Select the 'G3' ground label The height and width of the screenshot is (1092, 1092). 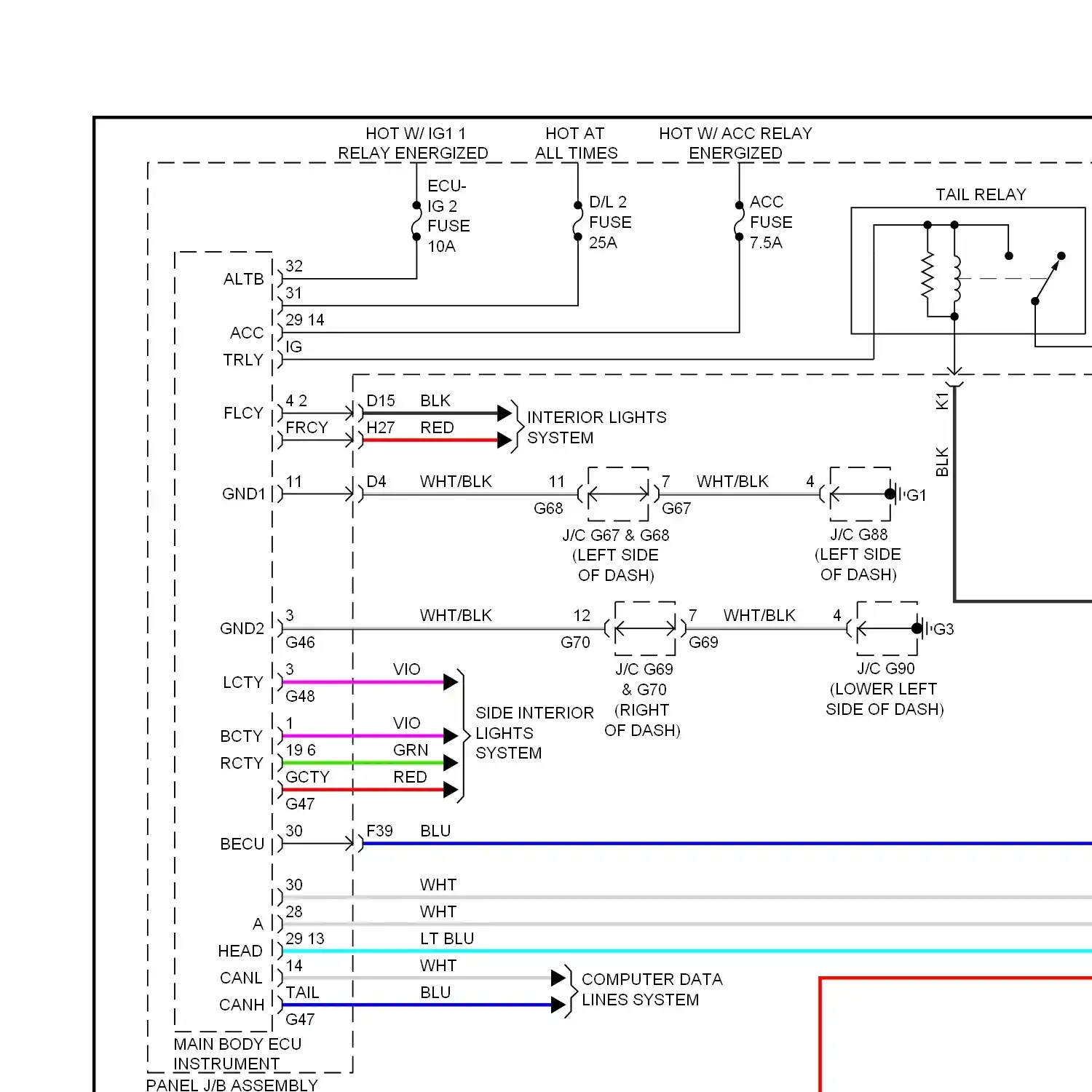(x=943, y=630)
